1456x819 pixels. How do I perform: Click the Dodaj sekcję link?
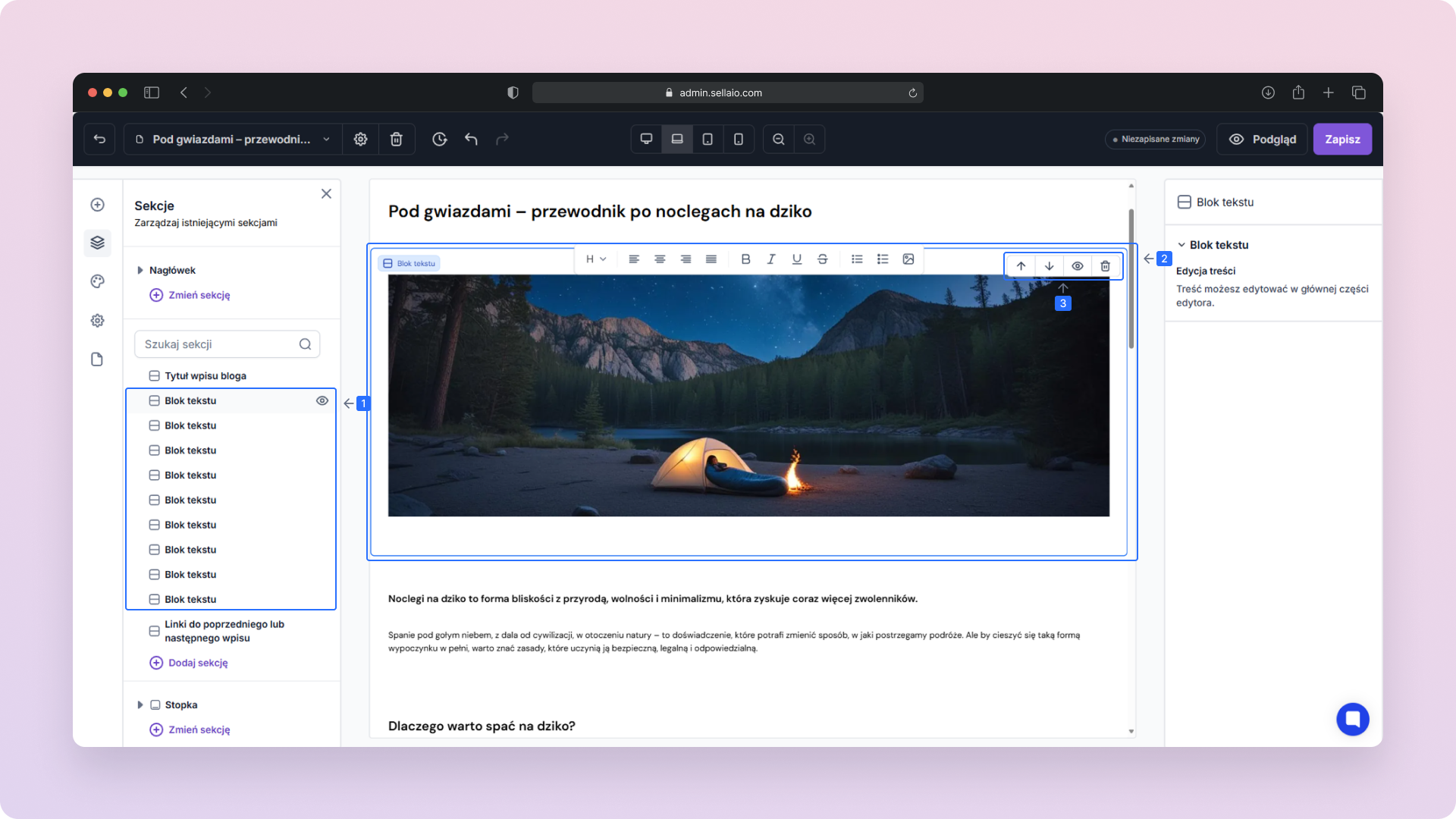[198, 663]
